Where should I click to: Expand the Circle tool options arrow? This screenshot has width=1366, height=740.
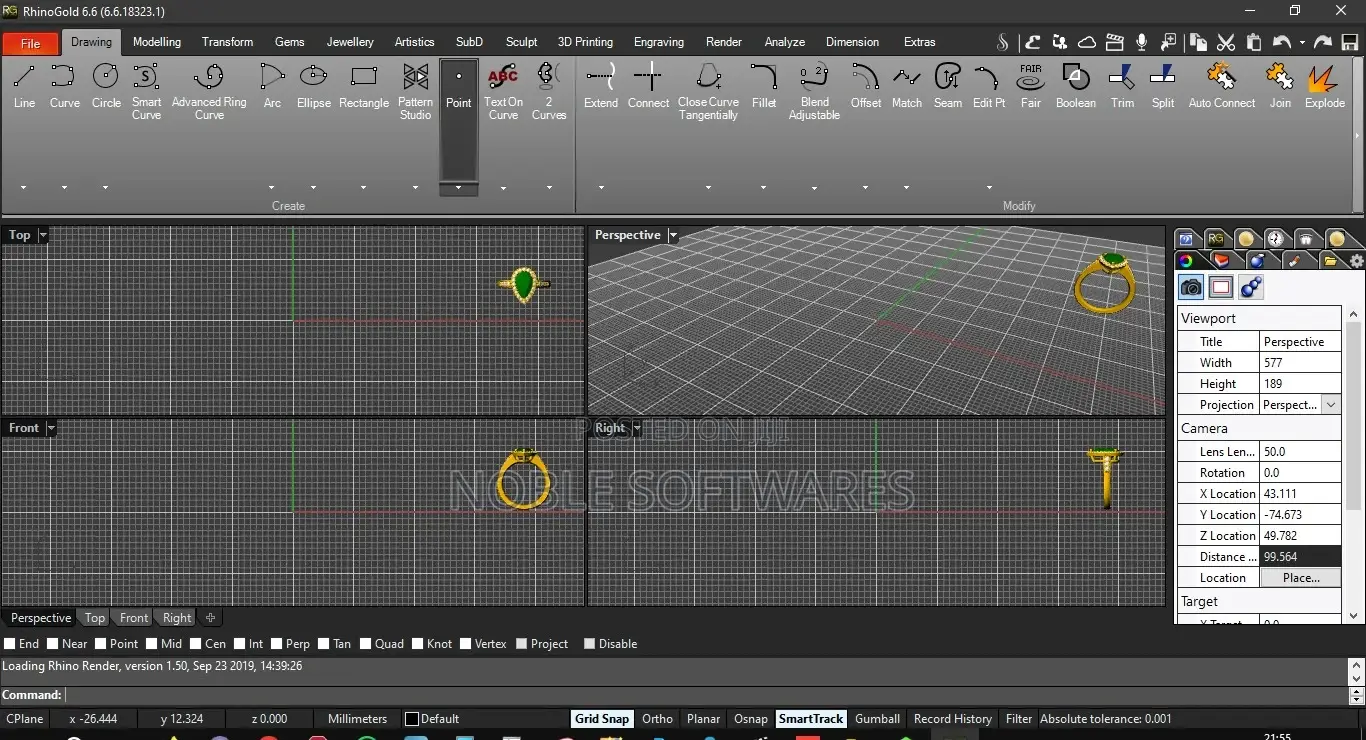point(105,187)
